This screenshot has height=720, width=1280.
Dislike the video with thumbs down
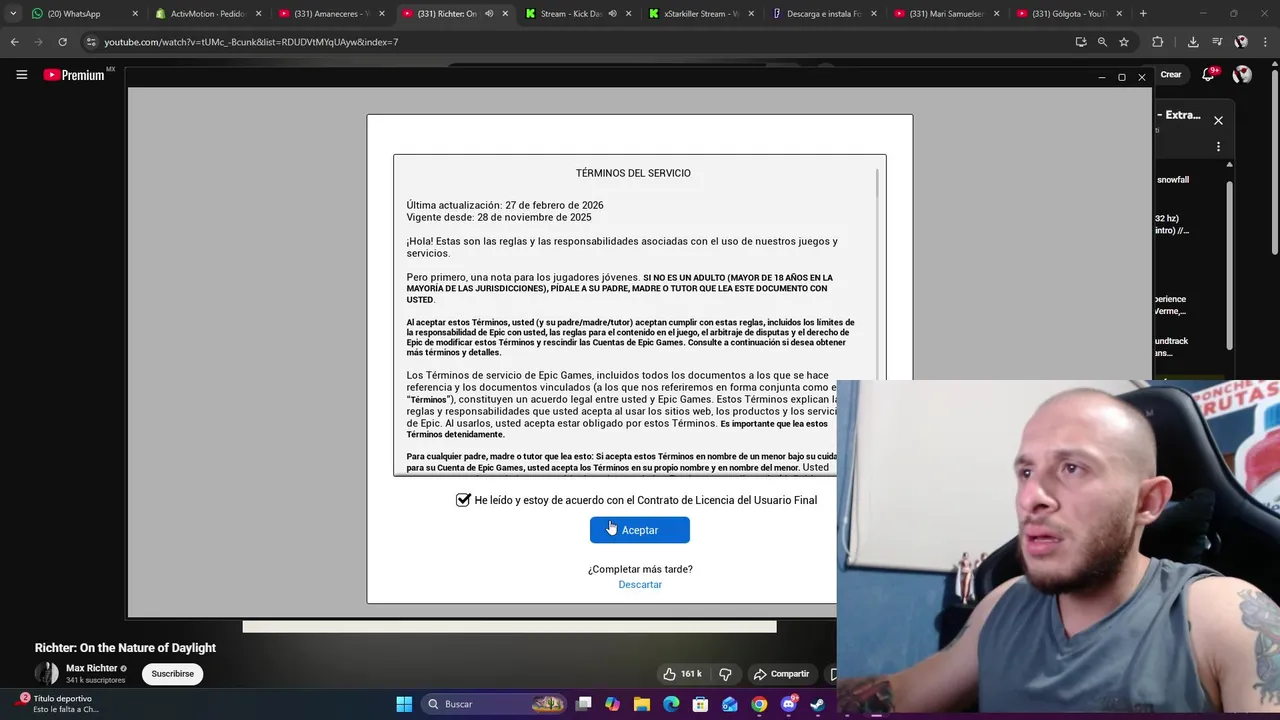pos(726,674)
